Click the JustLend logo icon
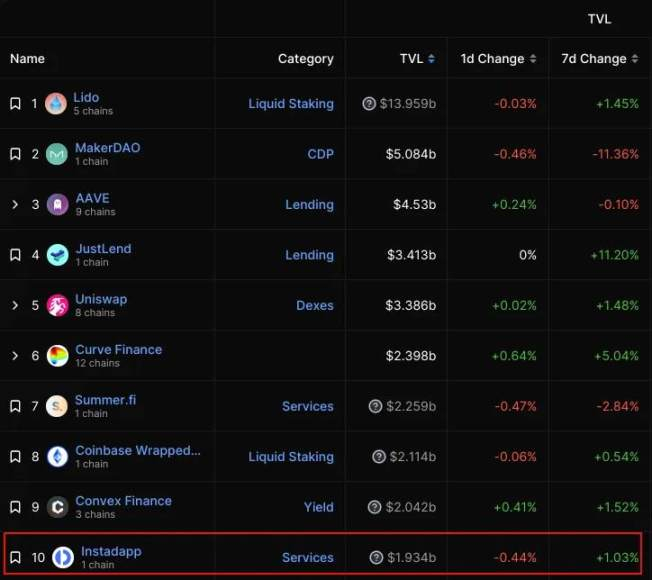This screenshot has width=652, height=580. 56,255
